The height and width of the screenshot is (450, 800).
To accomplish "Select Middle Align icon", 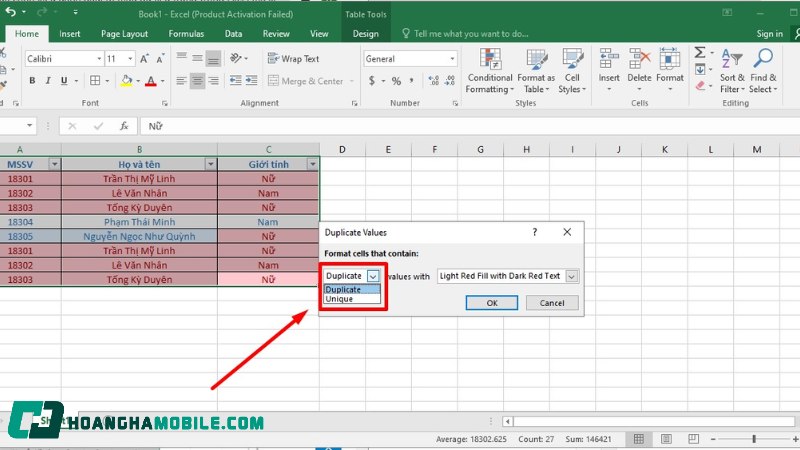I will point(197,58).
